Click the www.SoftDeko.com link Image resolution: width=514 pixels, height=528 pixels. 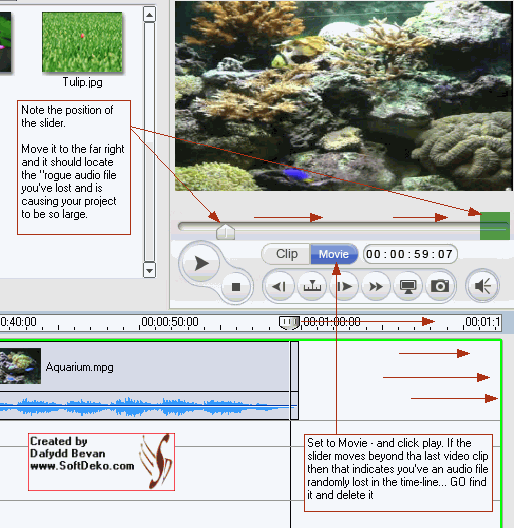82,466
